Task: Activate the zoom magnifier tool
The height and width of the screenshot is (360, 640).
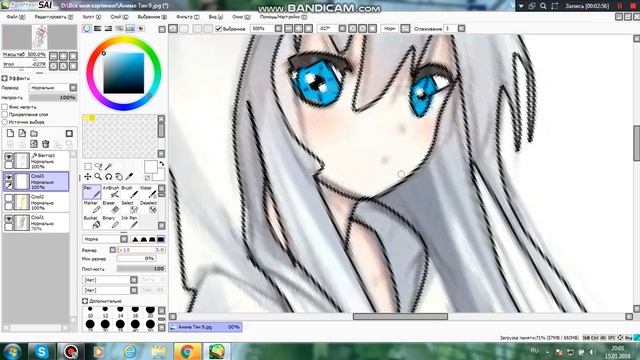Action: click(98, 177)
